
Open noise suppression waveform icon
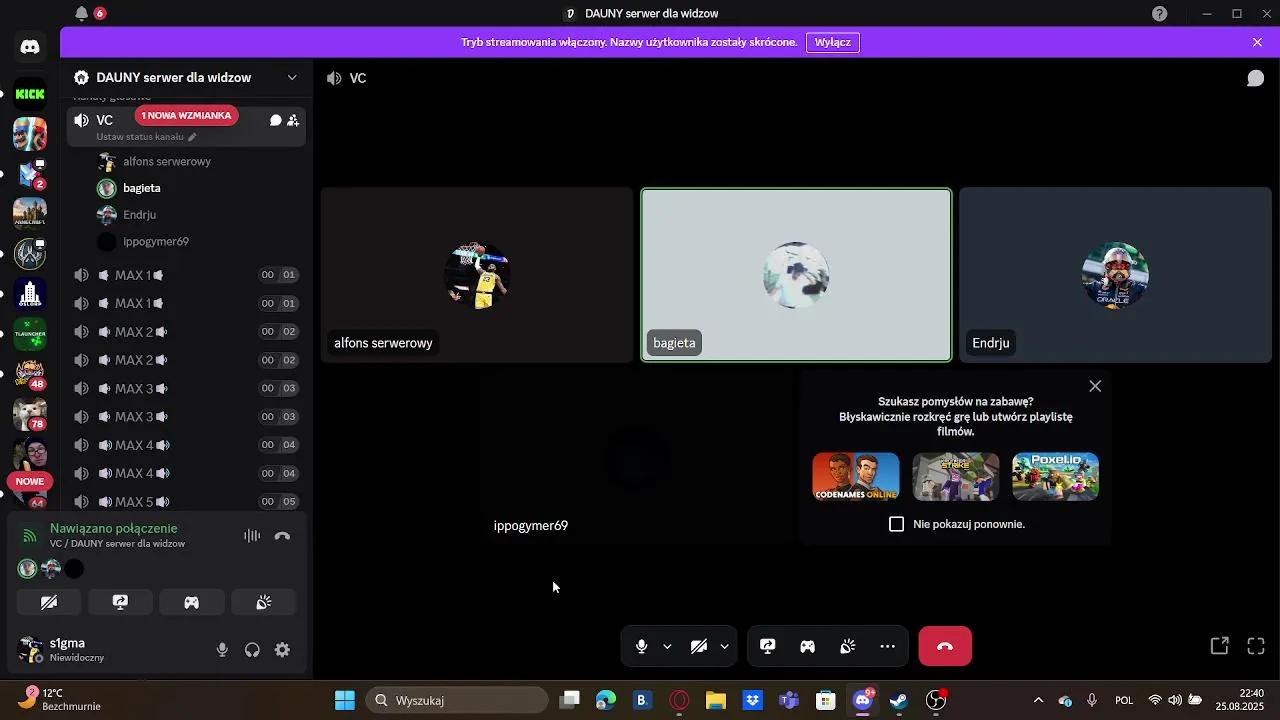point(252,536)
